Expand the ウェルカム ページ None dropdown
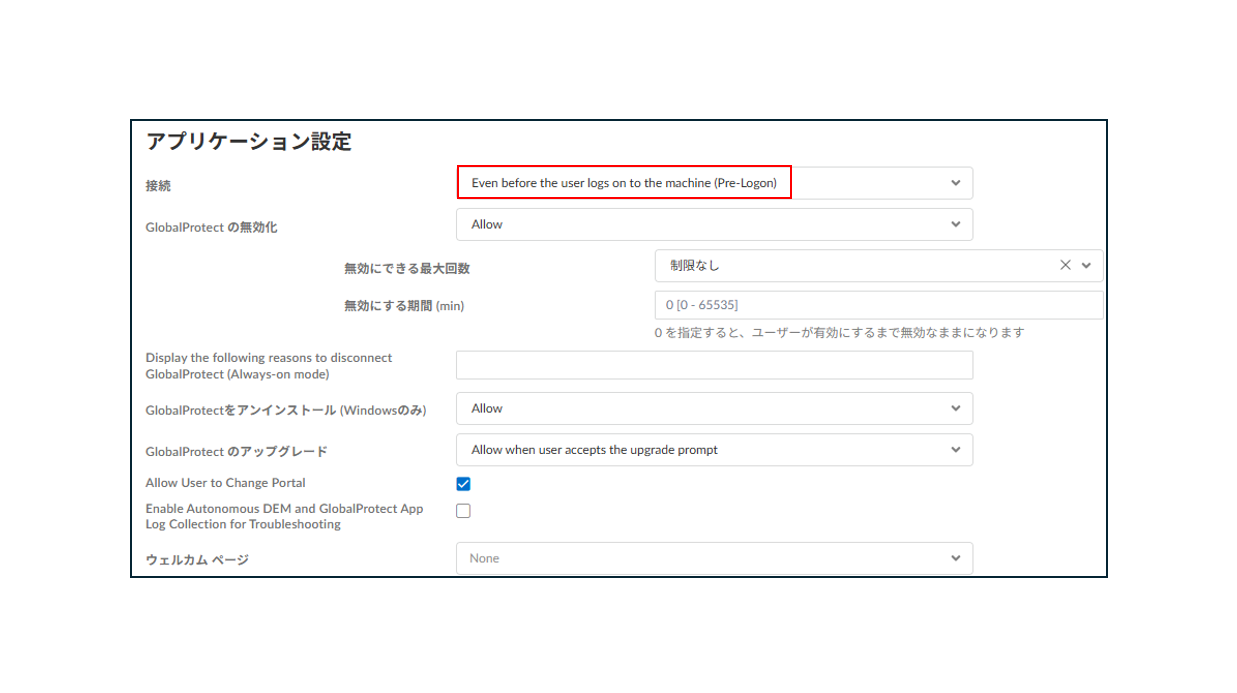The height and width of the screenshot is (693, 1237). click(x=713, y=558)
